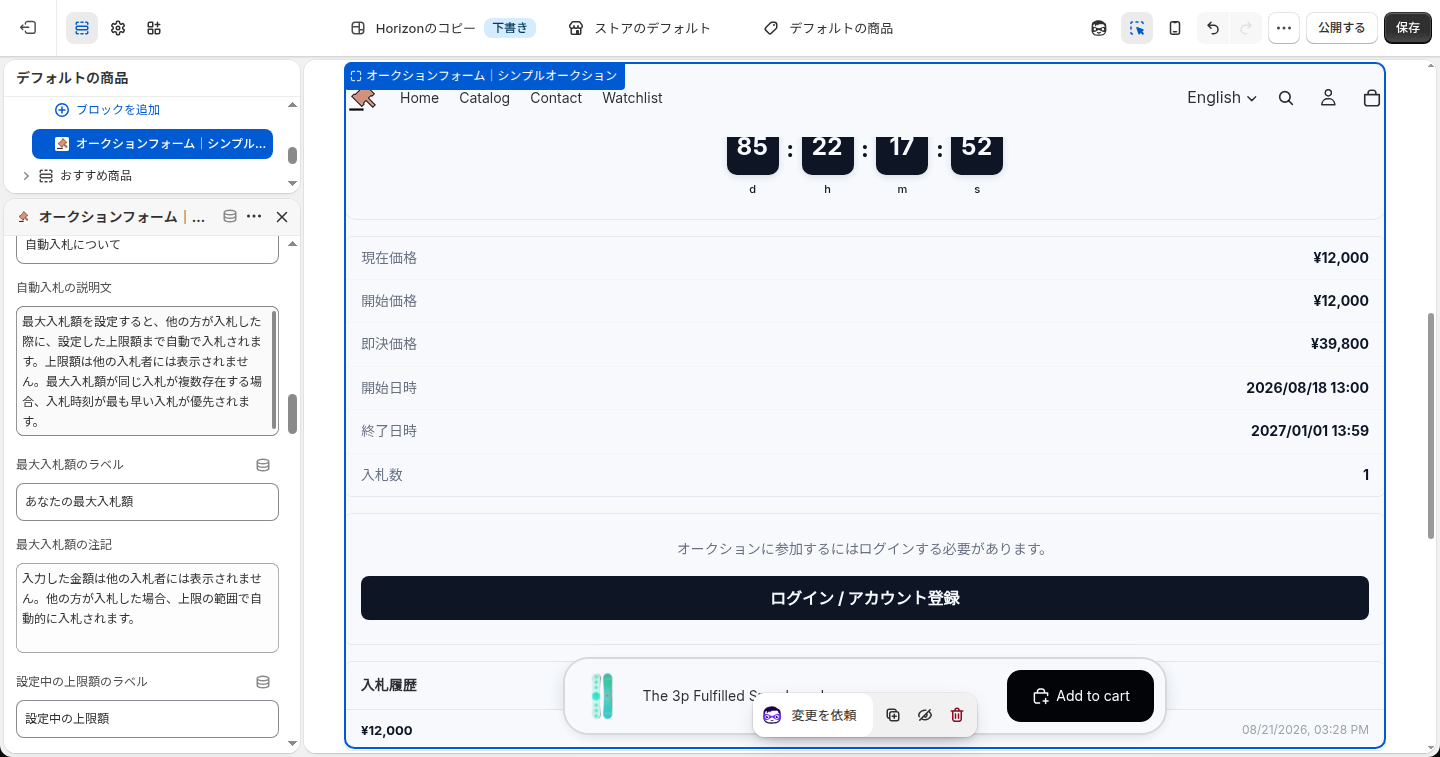The image size is (1440, 757).
Task: Click the 保存 button
Action: [1408, 28]
